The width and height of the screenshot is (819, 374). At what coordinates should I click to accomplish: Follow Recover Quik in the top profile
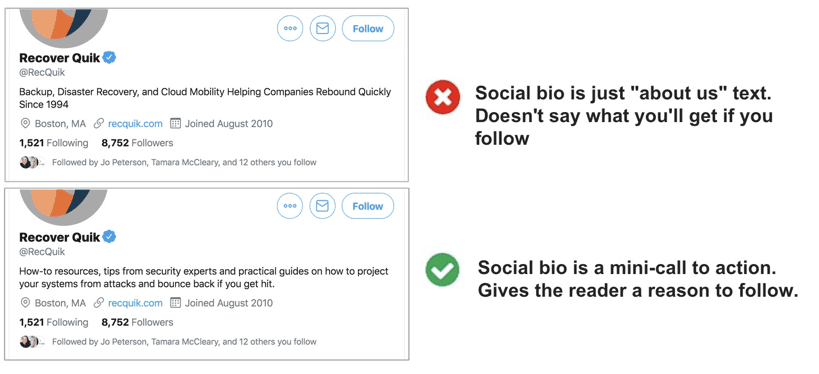(x=368, y=29)
